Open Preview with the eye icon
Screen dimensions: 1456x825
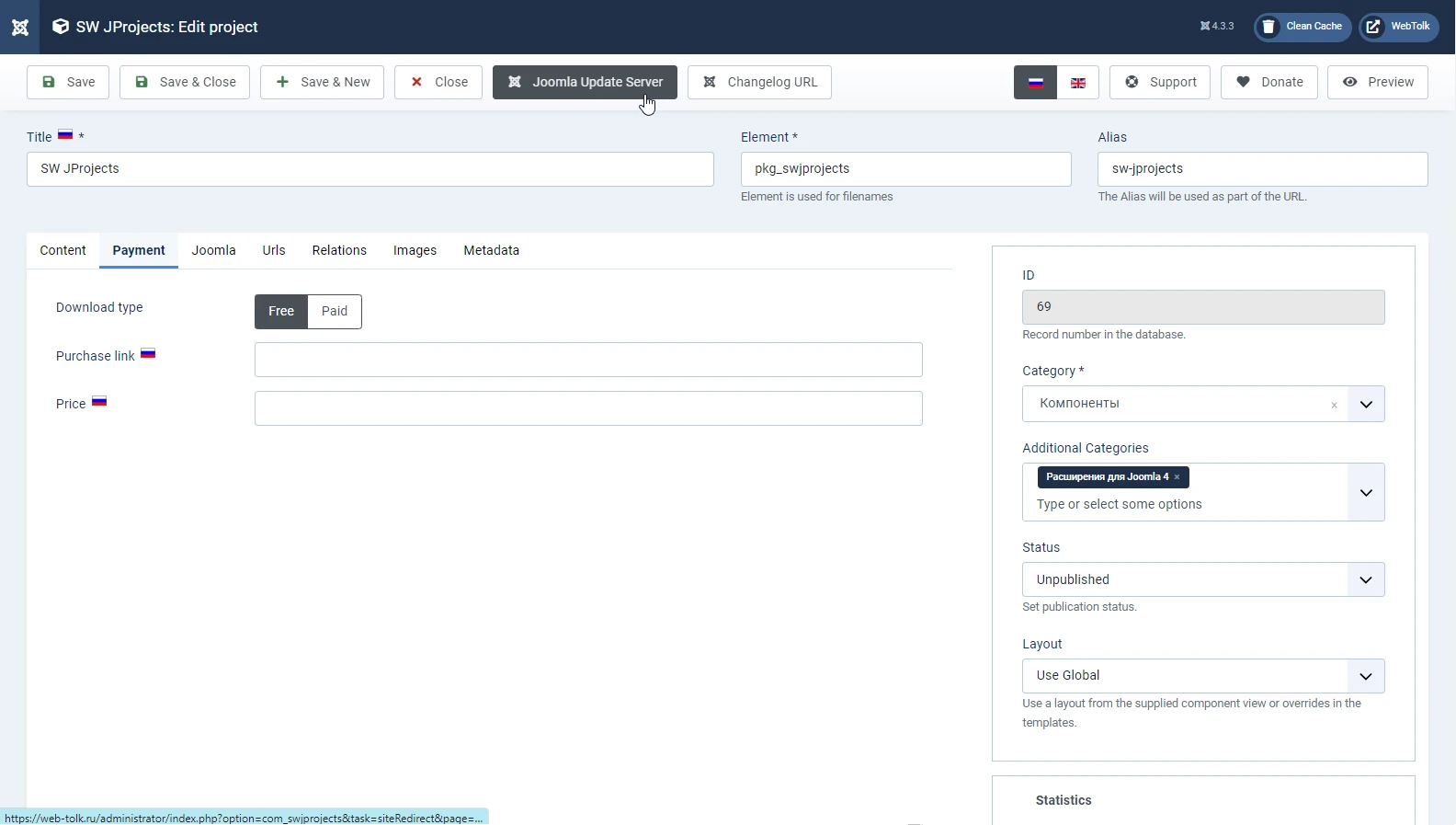coord(1377,83)
